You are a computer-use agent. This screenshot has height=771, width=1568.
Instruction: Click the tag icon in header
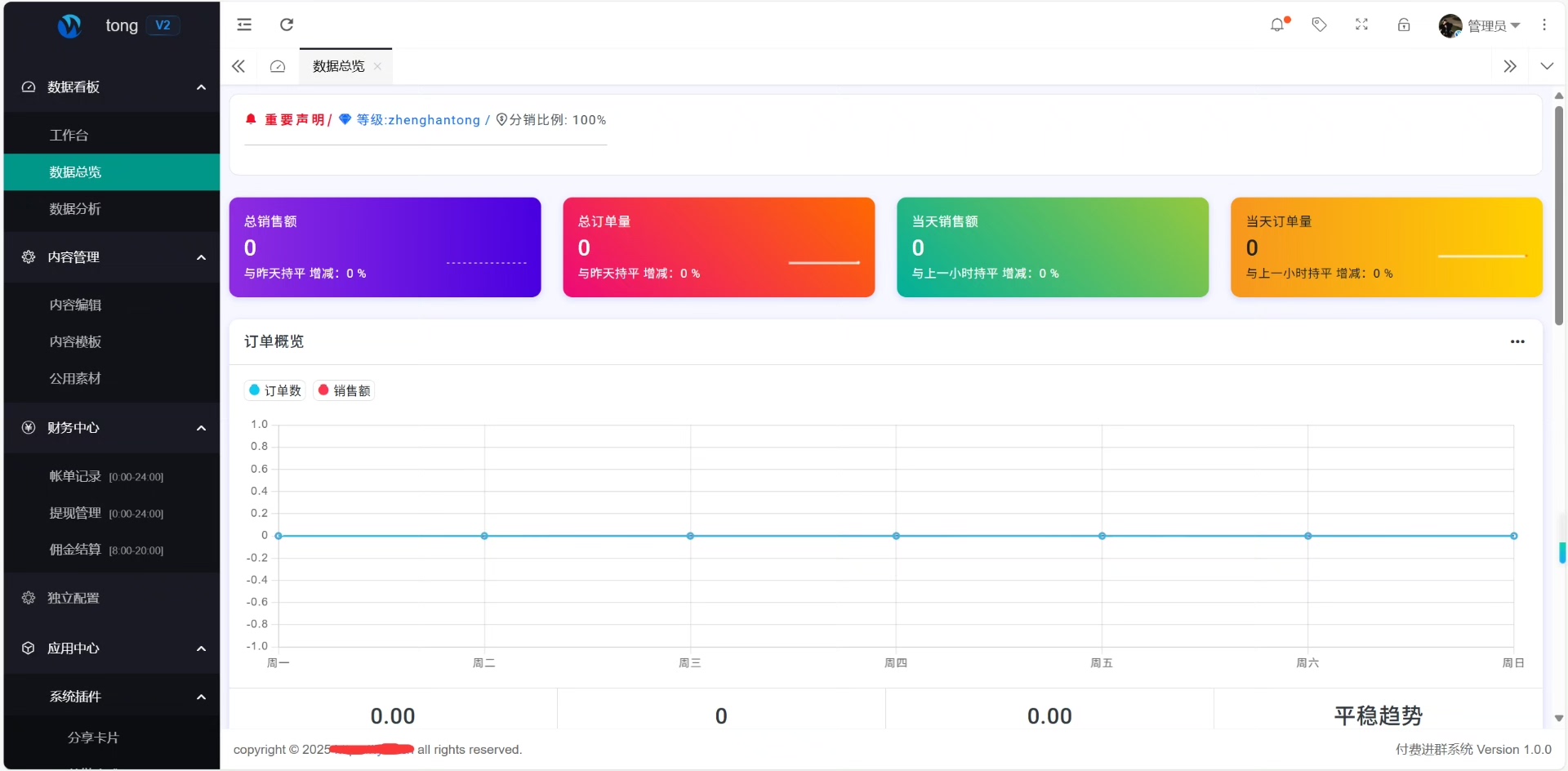coord(1319,25)
